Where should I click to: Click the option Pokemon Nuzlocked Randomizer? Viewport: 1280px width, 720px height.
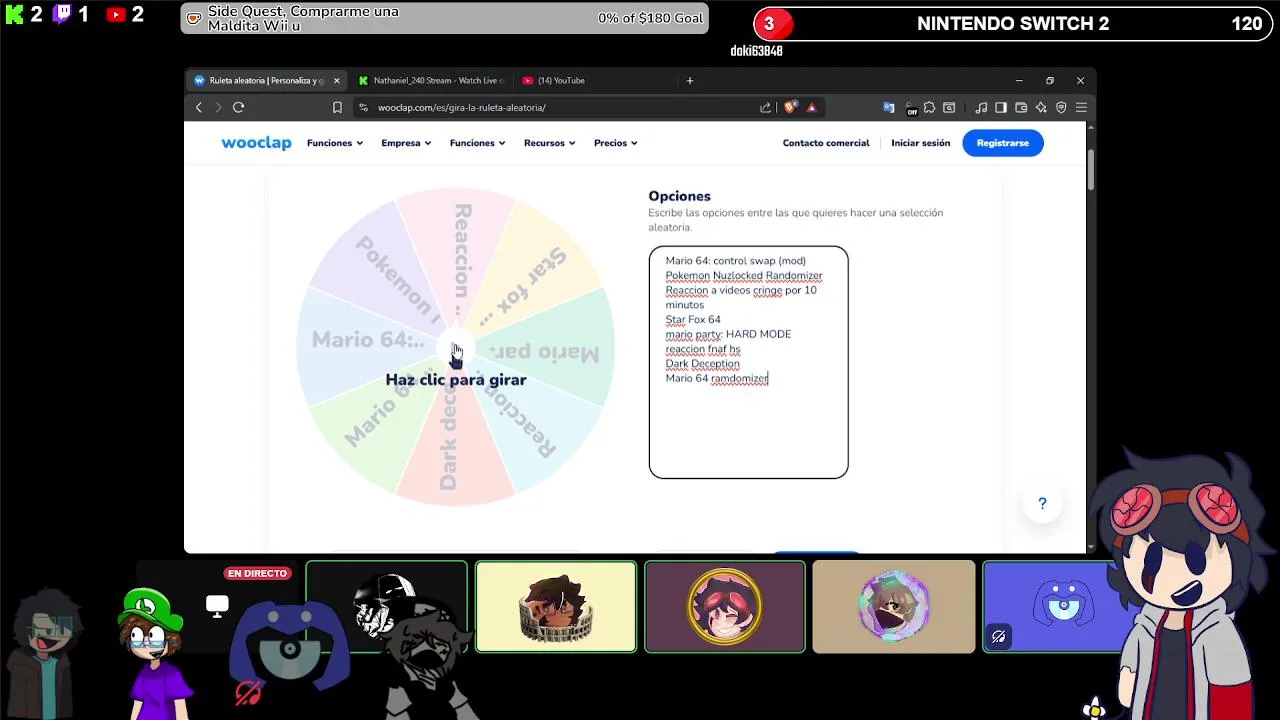[744, 276]
